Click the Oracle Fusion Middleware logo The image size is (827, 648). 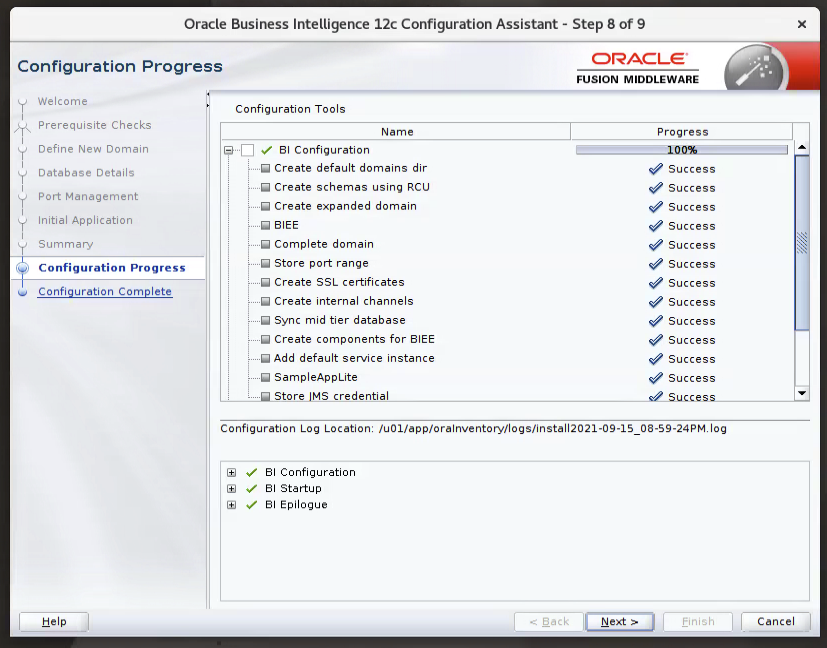638,68
